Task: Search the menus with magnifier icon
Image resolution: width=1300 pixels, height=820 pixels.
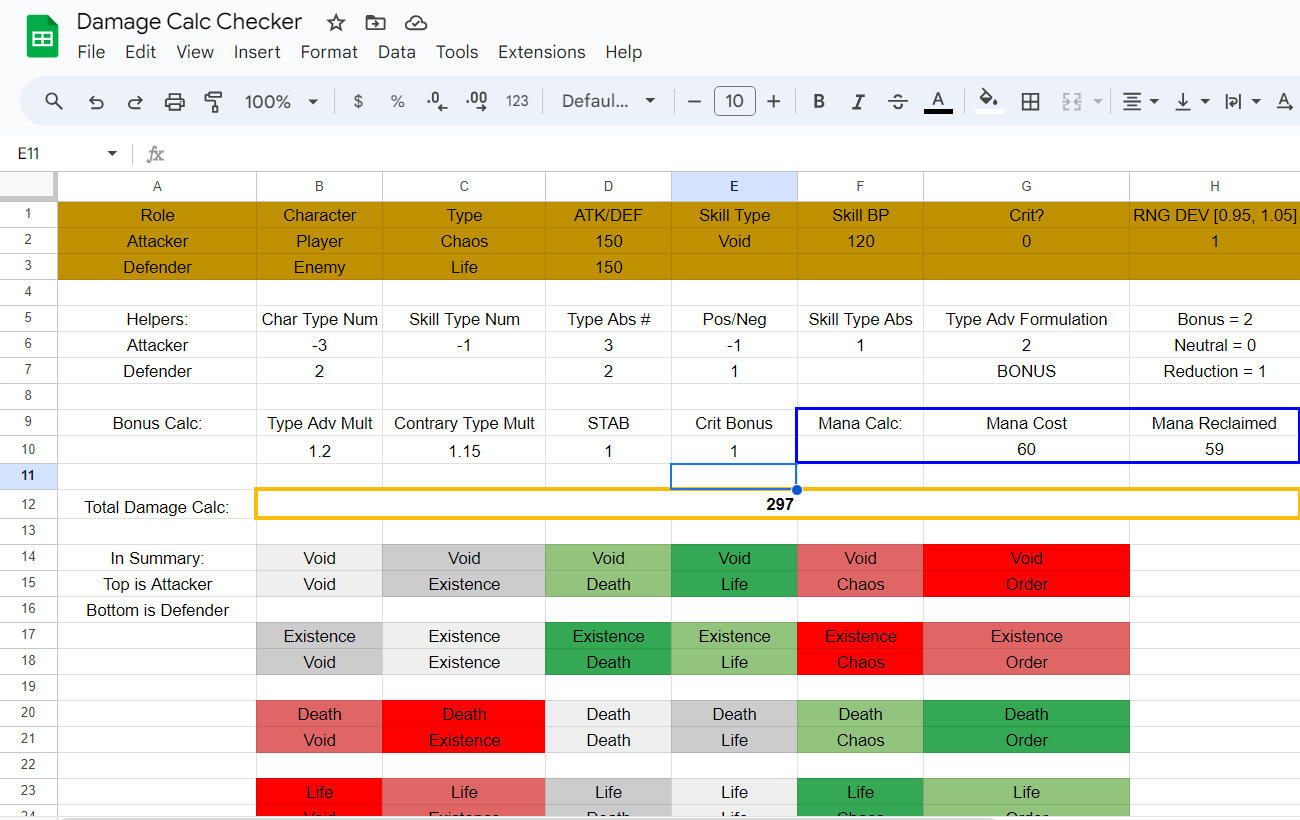Action: [55, 101]
